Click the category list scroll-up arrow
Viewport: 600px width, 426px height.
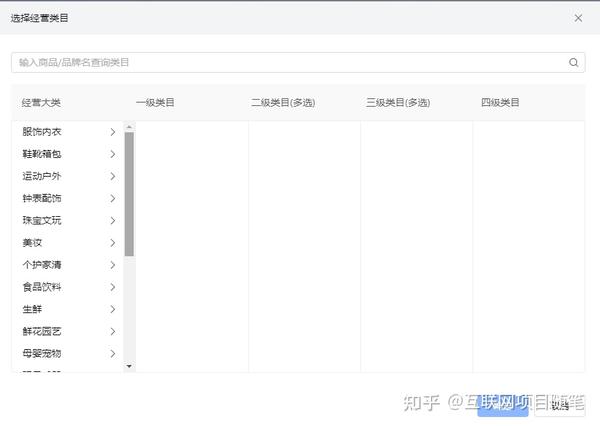(129, 127)
